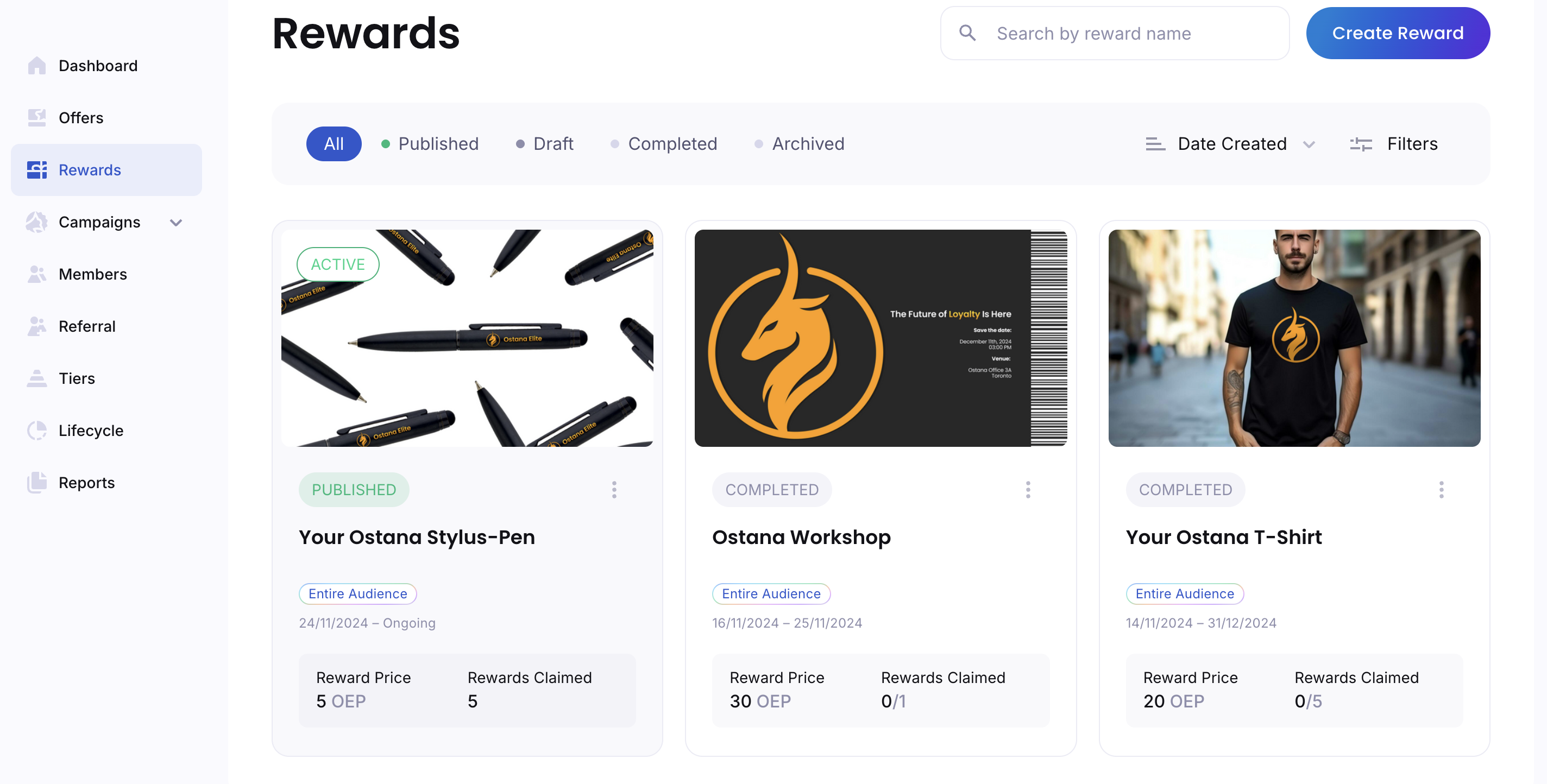Click the Members people icon
The image size is (1547, 784).
coord(36,274)
